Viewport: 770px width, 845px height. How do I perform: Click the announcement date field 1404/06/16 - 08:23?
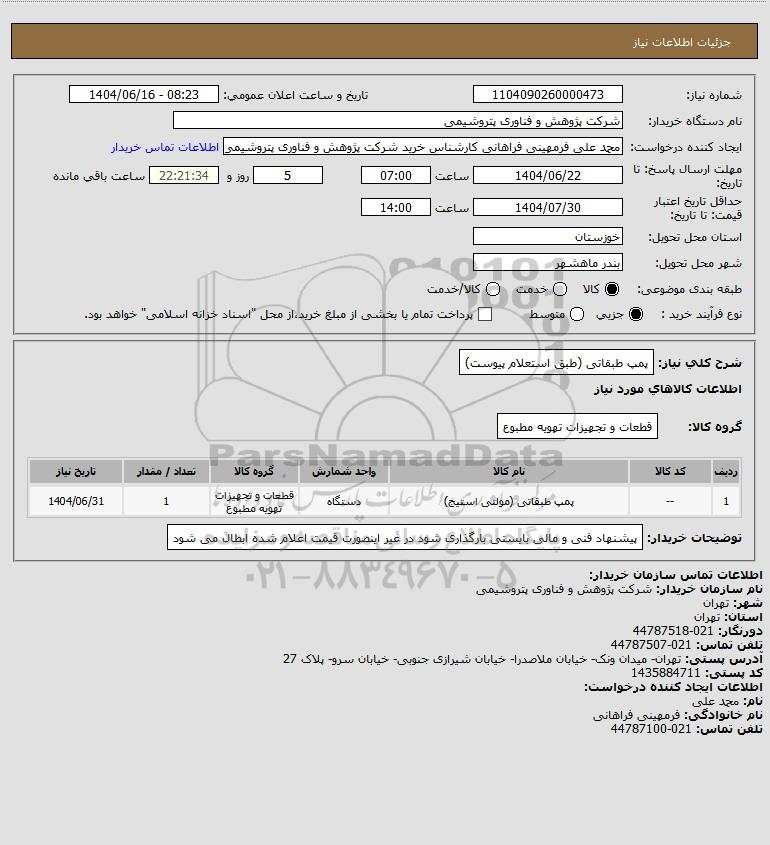[x=144, y=94]
